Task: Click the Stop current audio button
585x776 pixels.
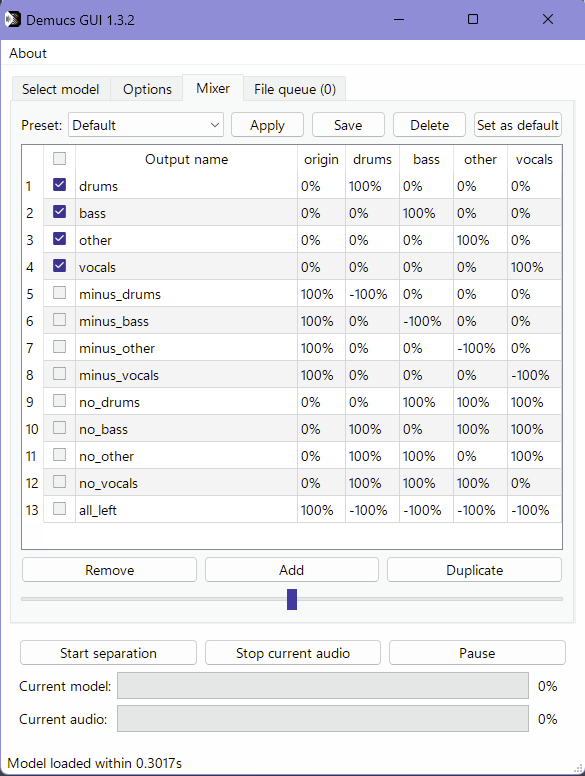Action: (293, 653)
